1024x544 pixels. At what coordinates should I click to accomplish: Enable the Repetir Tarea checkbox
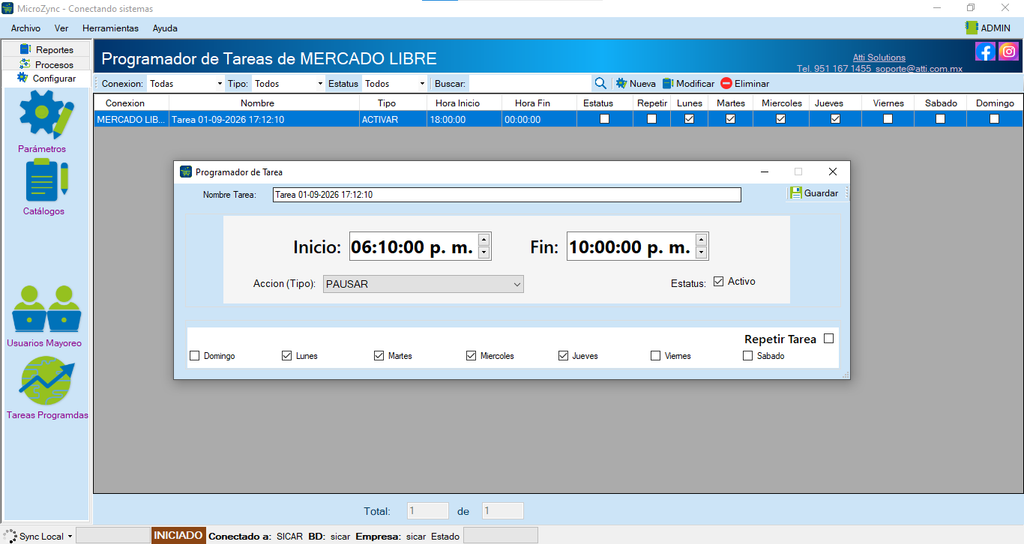point(829,338)
